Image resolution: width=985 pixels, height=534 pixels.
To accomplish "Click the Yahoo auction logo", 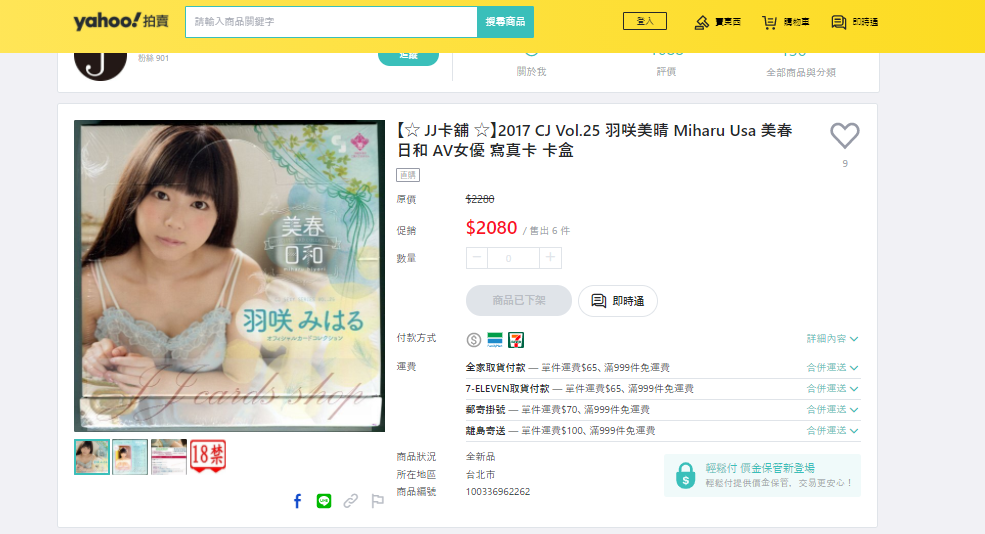I will 121,21.
